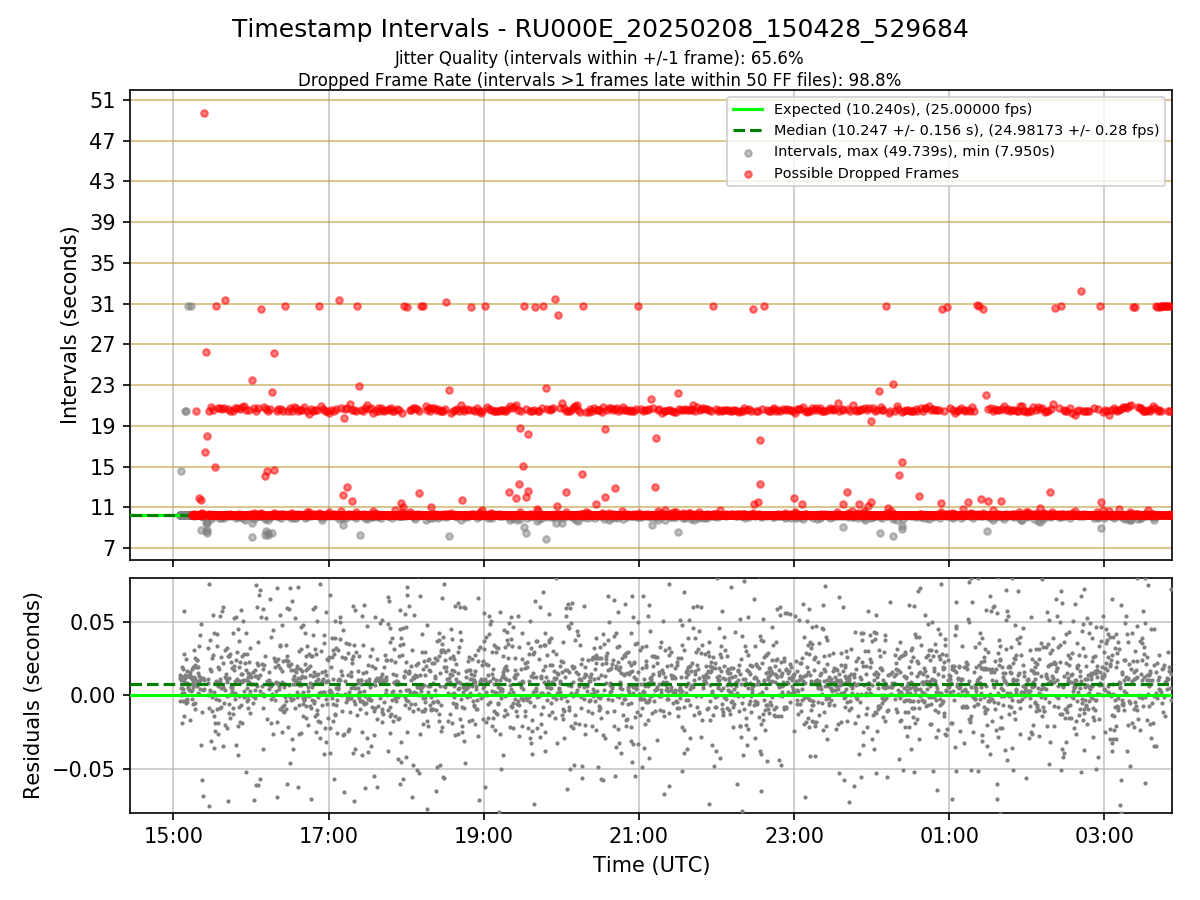Click the y-axis tick label '7'
This screenshot has width=1200, height=900.
pos(111,549)
